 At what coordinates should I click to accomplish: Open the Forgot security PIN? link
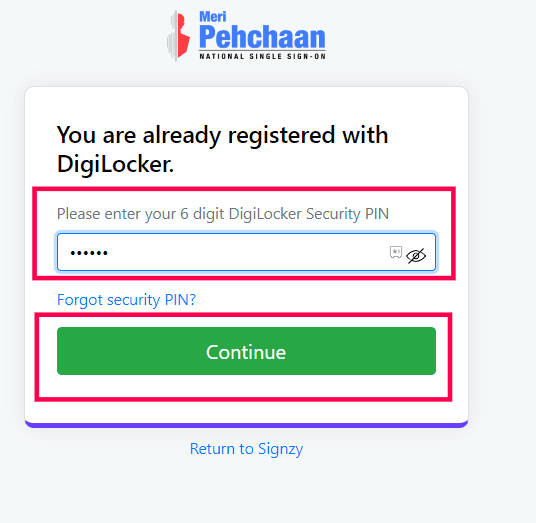126,300
